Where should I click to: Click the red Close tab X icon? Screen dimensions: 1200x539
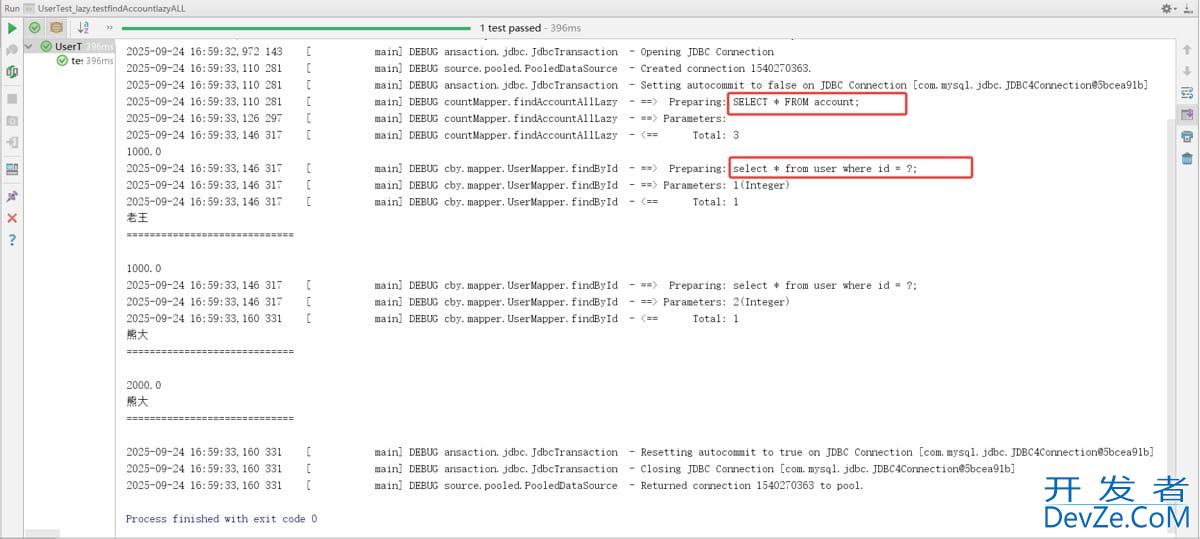pyautogui.click(x=12, y=218)
